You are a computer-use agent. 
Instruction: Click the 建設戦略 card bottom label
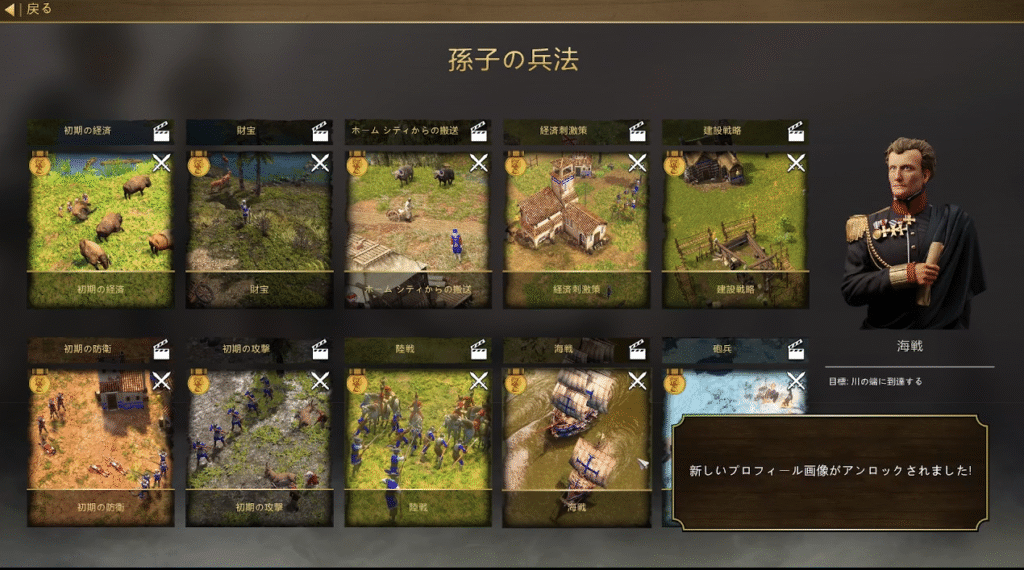click(735, 289)
